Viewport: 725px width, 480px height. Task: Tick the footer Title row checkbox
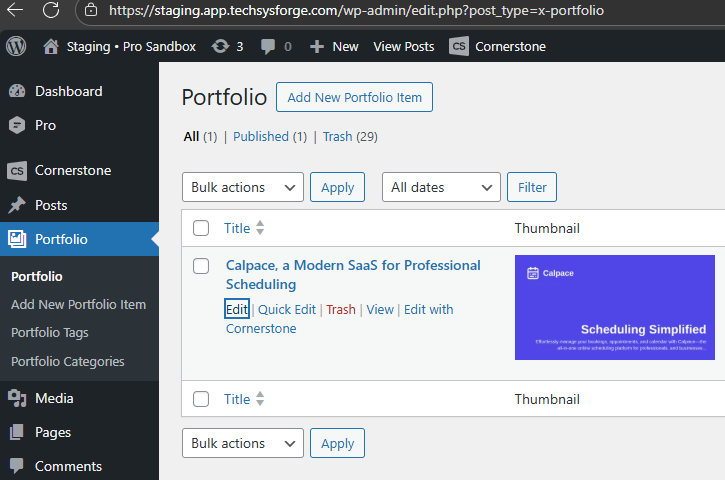pyautogui.click(x=201, y=399)
